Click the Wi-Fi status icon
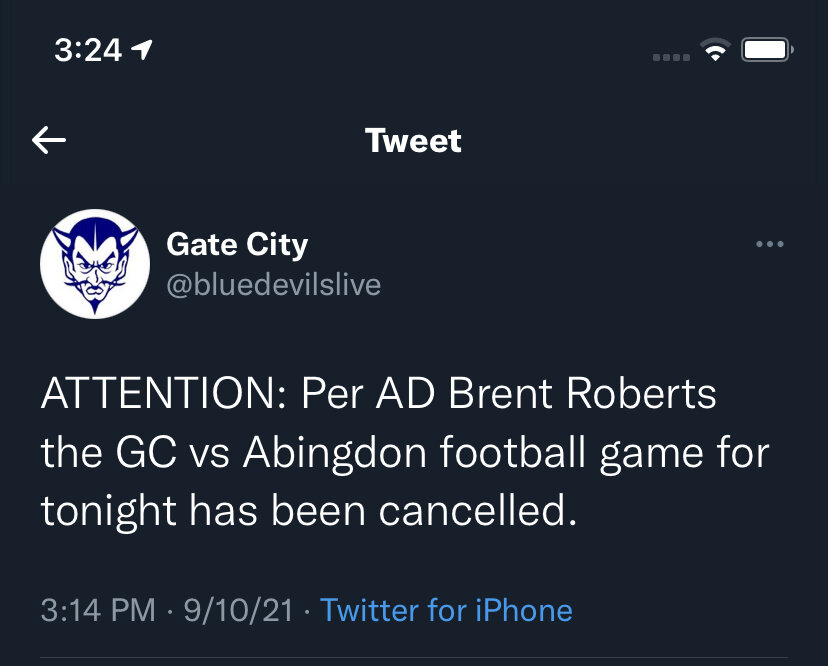This screenshot has height=666, width=828. click(x=715, y=49)
